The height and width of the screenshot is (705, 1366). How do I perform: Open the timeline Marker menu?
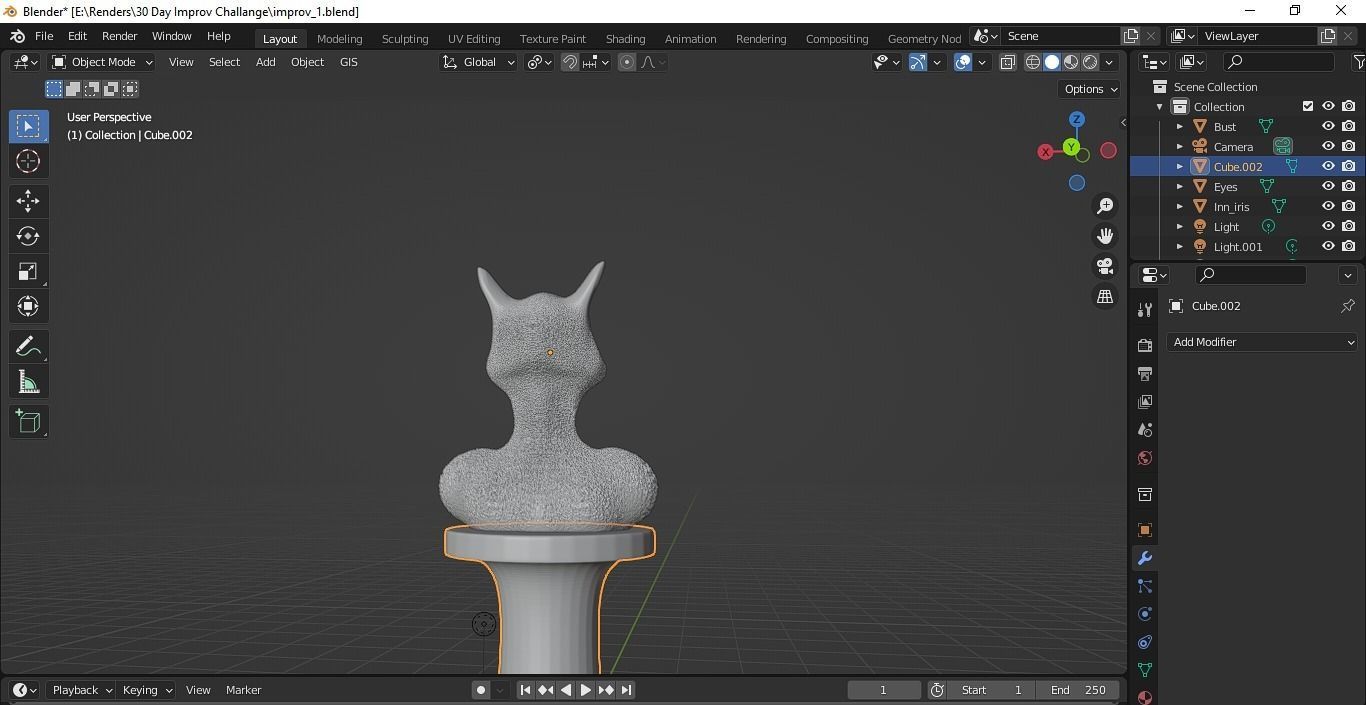pos(243,690)
